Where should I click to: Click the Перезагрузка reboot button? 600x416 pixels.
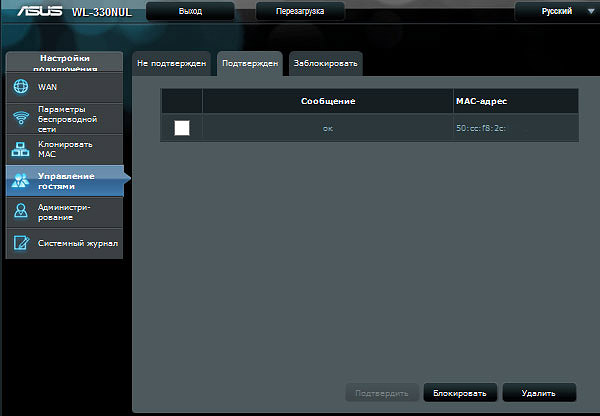coord(300,11)
